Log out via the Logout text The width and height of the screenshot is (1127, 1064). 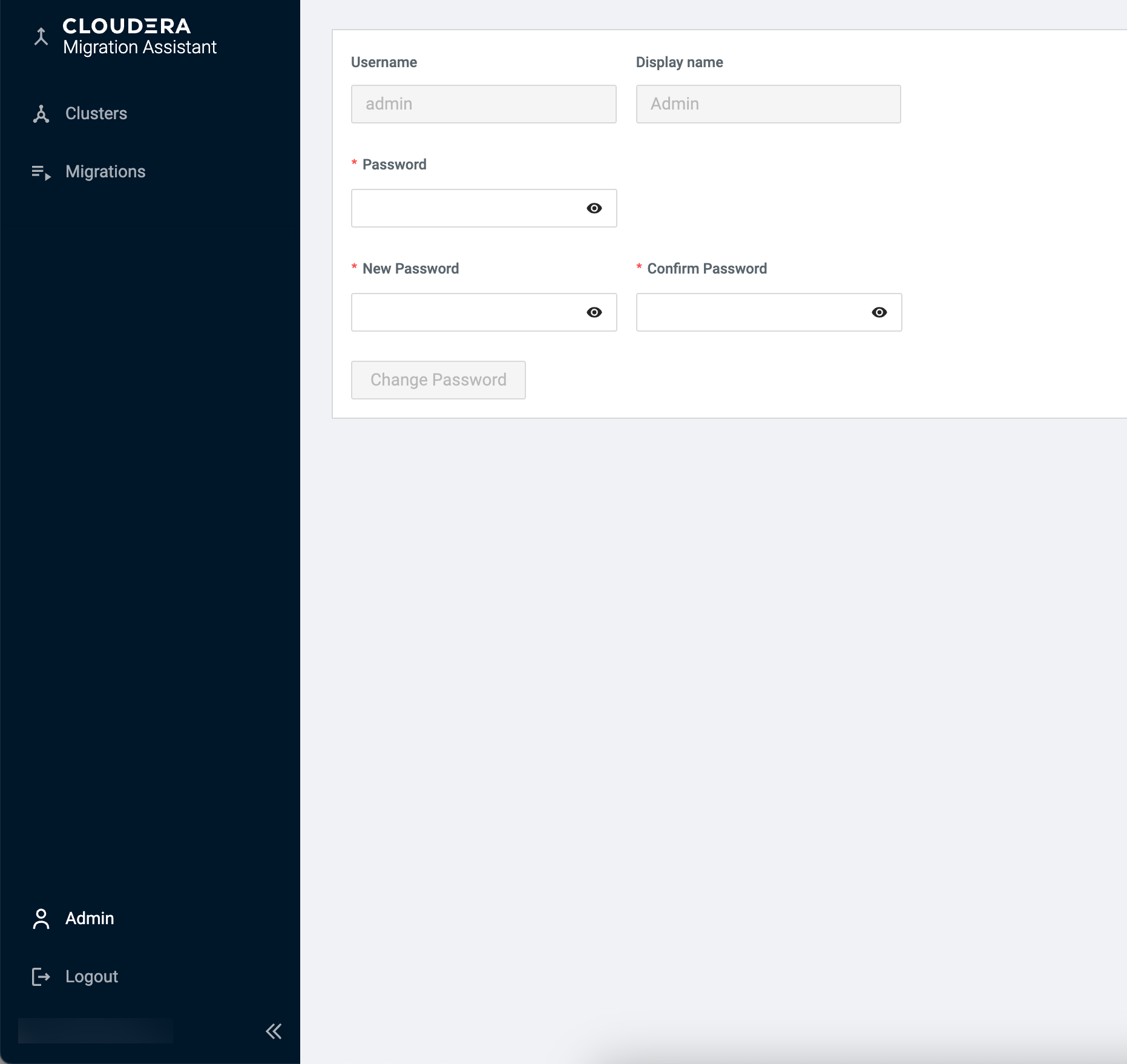[91, 976]
